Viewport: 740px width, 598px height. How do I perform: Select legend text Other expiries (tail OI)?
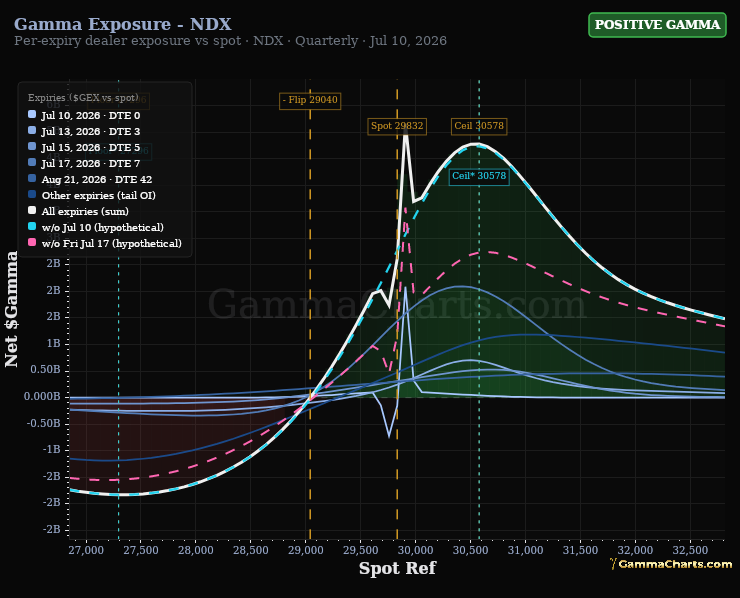tap(99, 195)
